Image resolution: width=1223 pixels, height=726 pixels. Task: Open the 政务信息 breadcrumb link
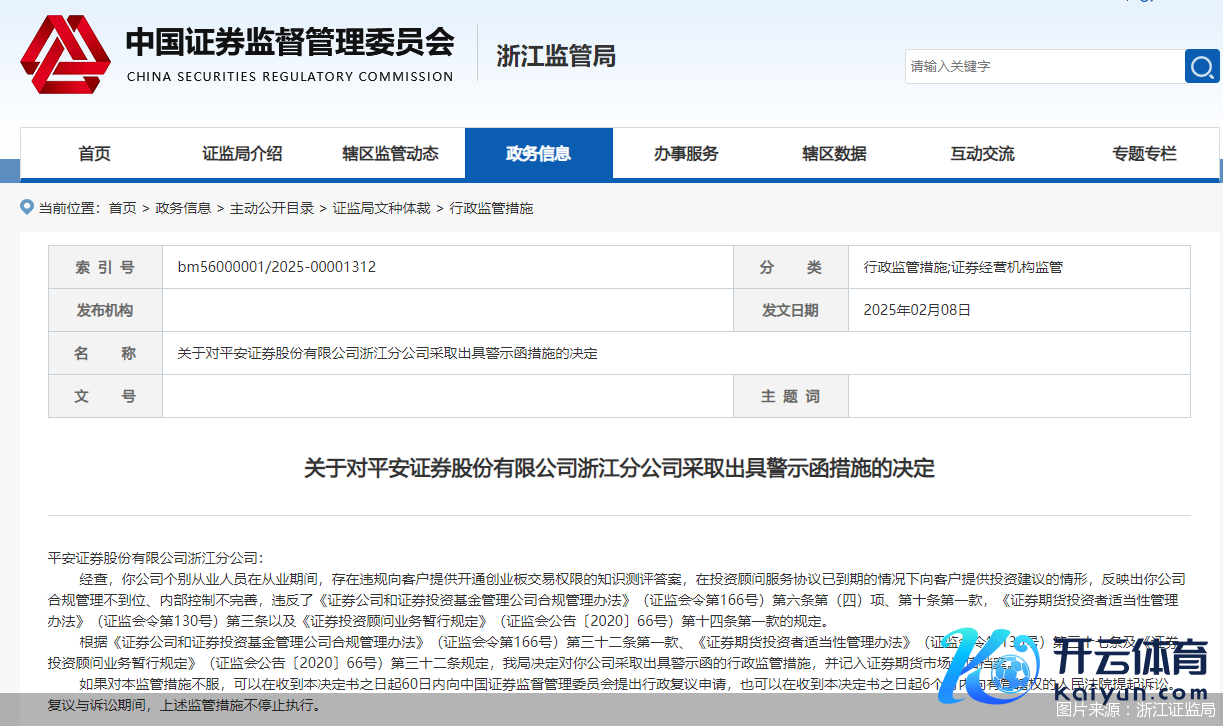tap(183, 207)
